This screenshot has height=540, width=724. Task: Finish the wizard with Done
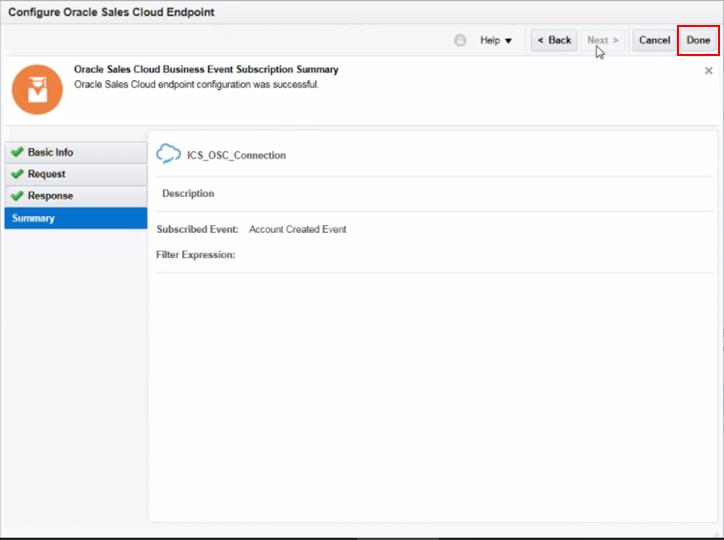tap(698, 41)
